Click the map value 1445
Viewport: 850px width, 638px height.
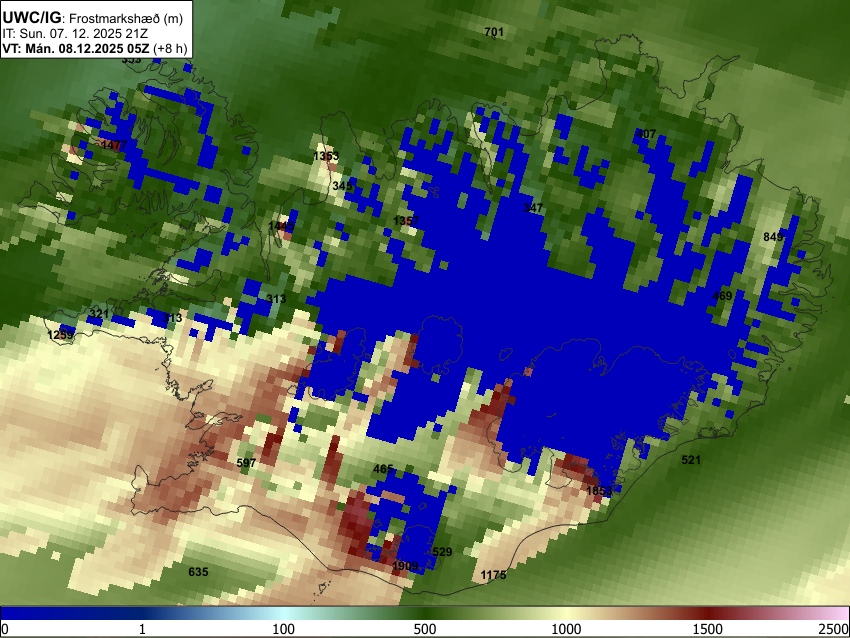[x=281, y=225]
